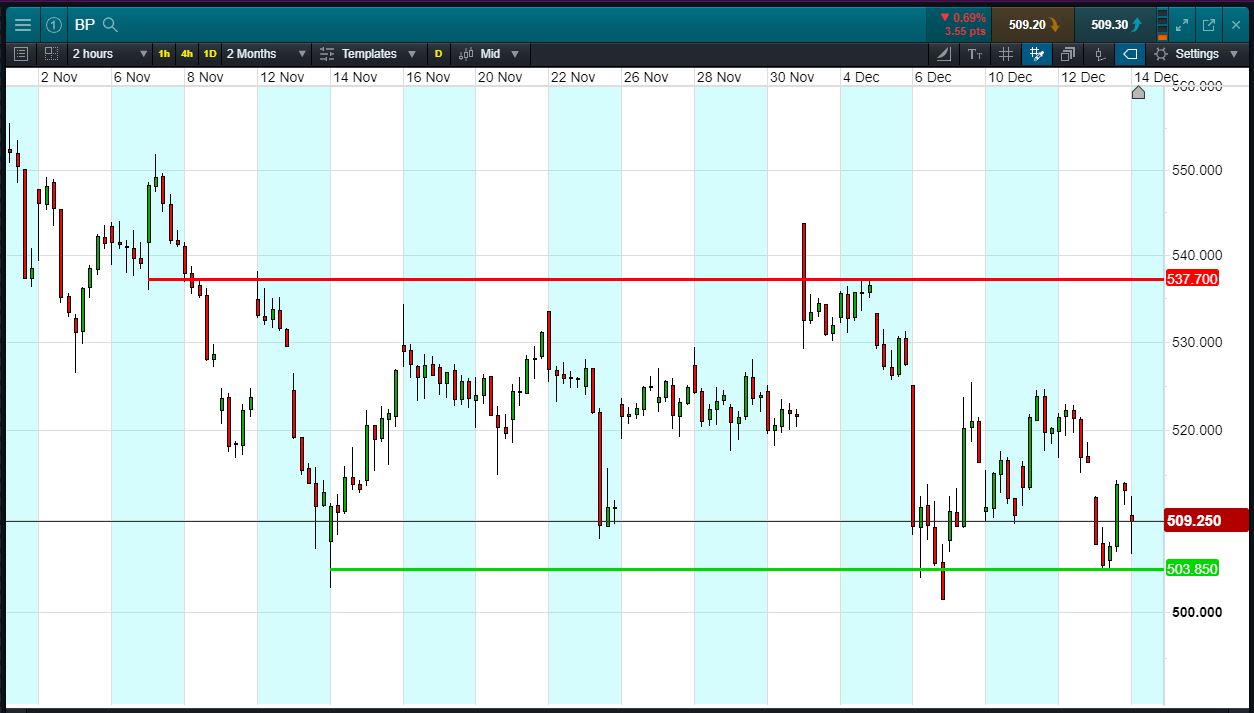Click the 2 Nov date label
This screenshot has height=713, width=1254.
59,77
